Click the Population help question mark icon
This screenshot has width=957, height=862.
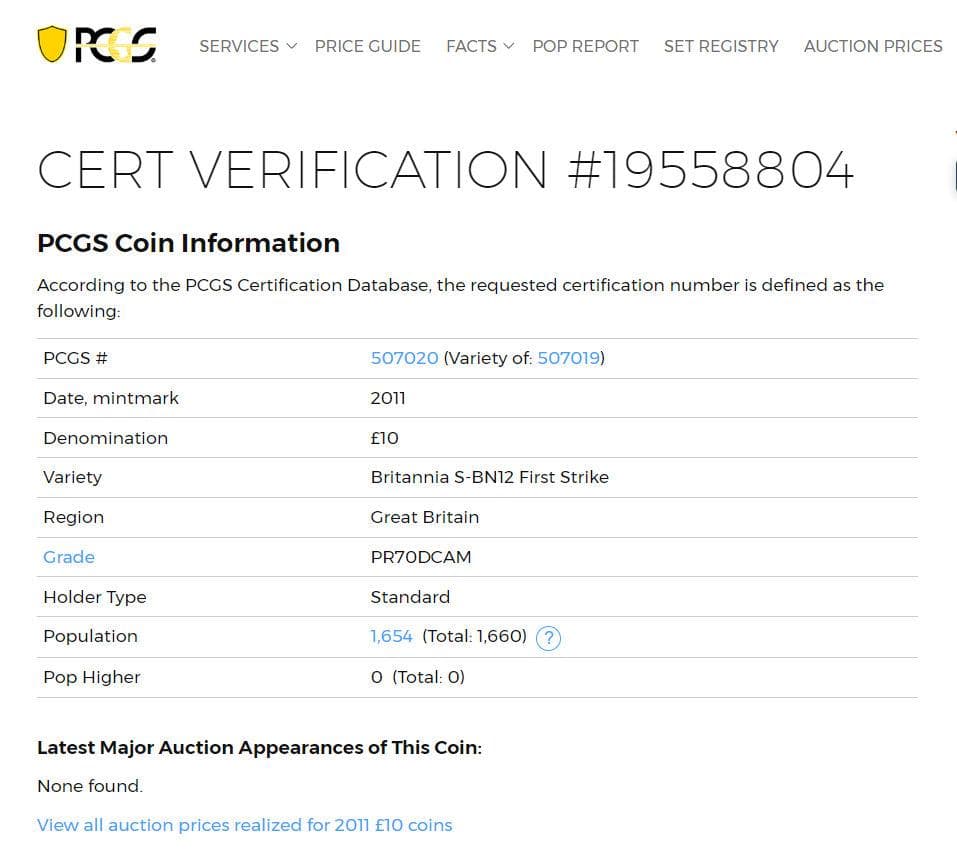coord(548,638)
